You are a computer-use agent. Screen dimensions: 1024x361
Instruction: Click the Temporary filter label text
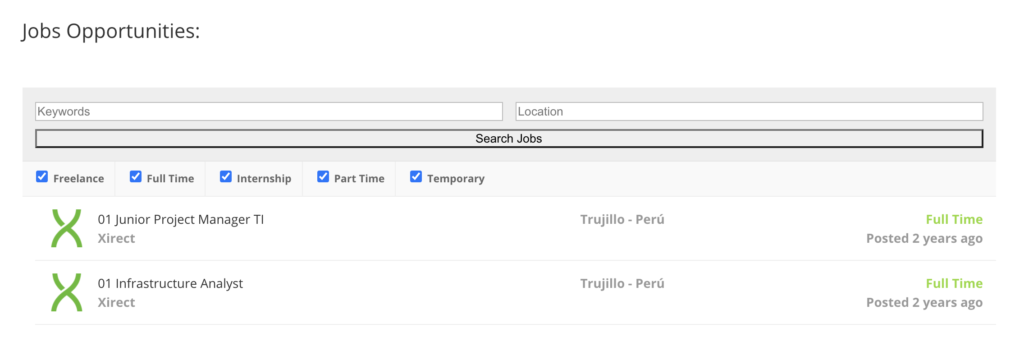[x=456, y=179]
